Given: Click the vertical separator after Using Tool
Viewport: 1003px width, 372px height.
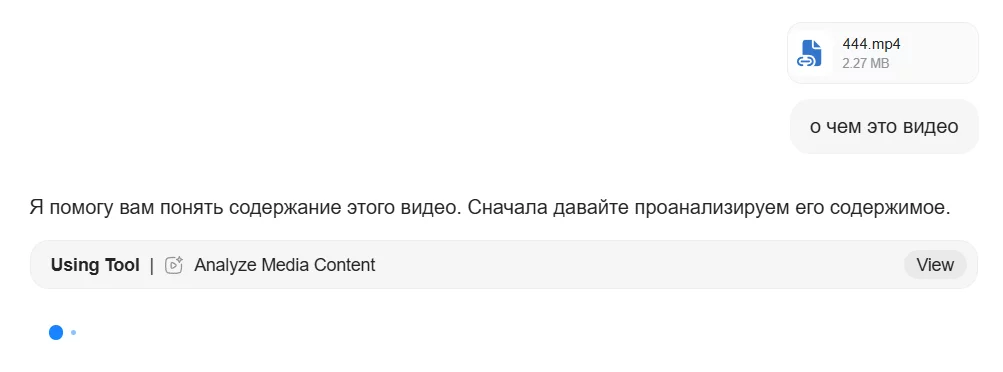Looking at the screenshot, I should (x=152, y=265).
